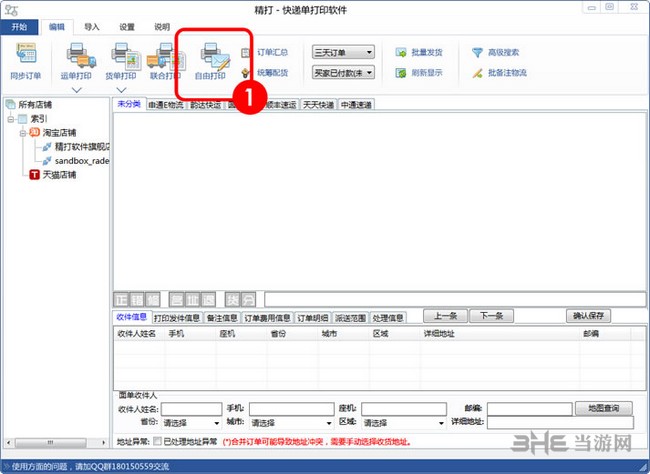Click the 货单打印 goods list print icon
650x474 pixels.
[126, 56]
